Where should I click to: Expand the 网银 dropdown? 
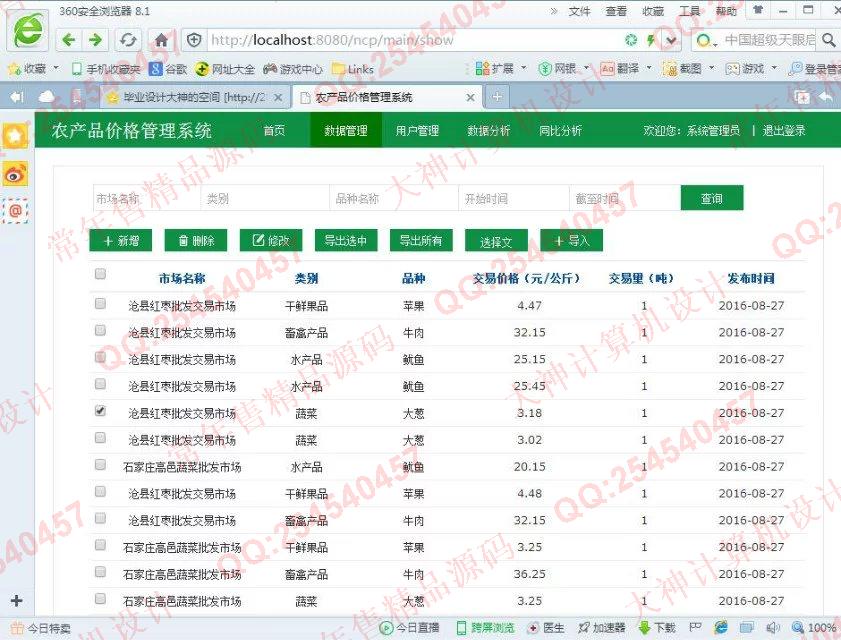pos(586,68)
